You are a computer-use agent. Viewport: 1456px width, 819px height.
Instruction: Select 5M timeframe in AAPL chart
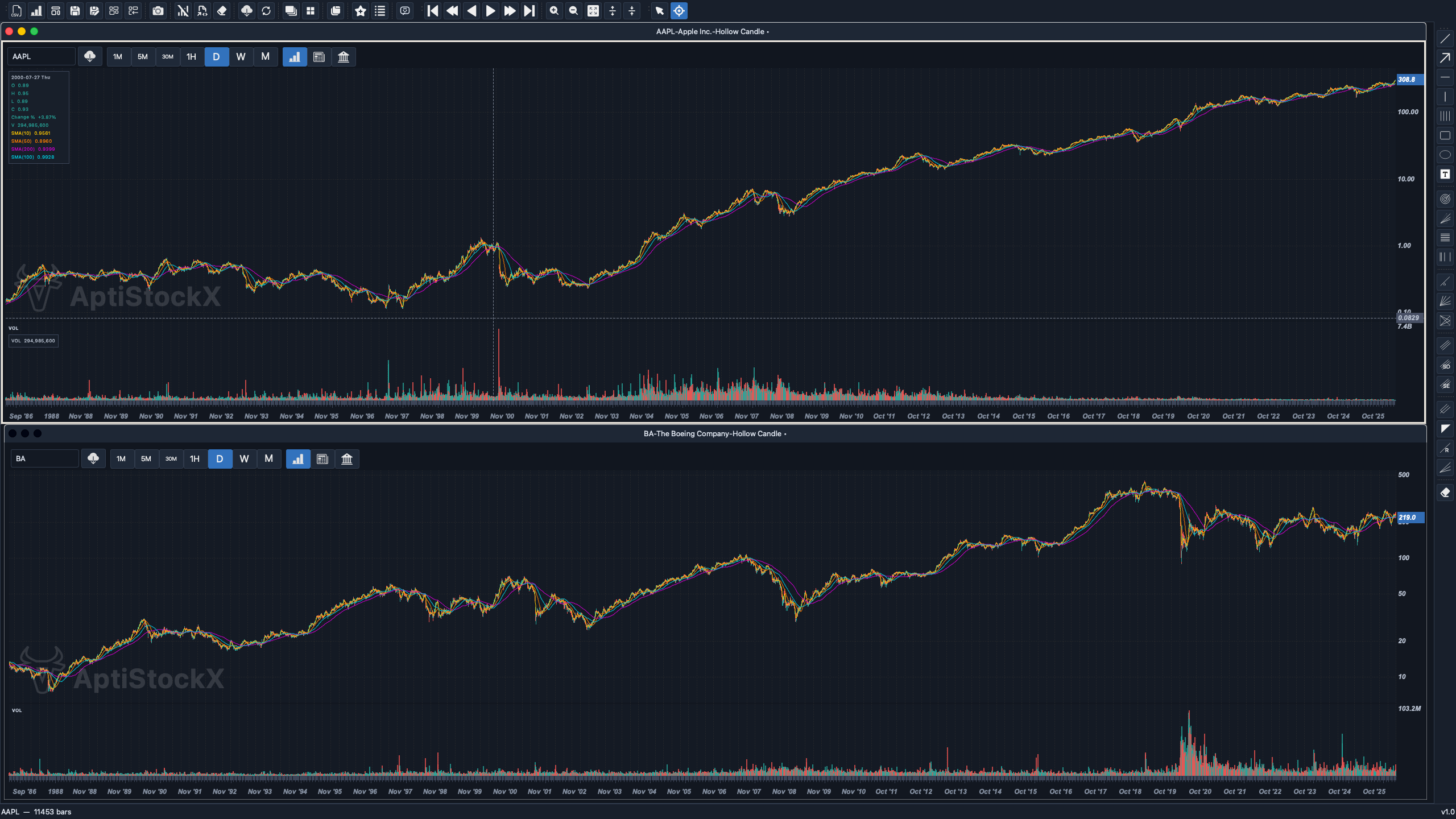[x=143, y=57]
